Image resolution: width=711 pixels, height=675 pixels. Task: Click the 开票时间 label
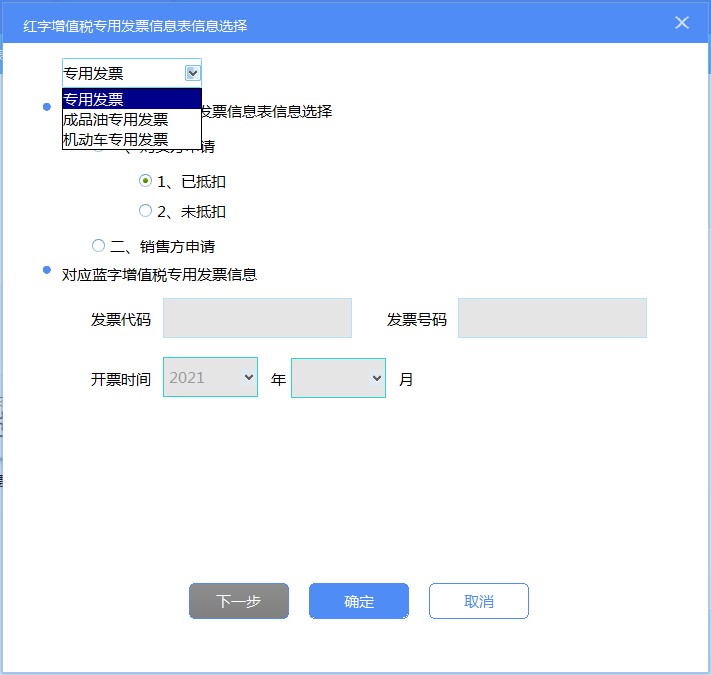120,379
